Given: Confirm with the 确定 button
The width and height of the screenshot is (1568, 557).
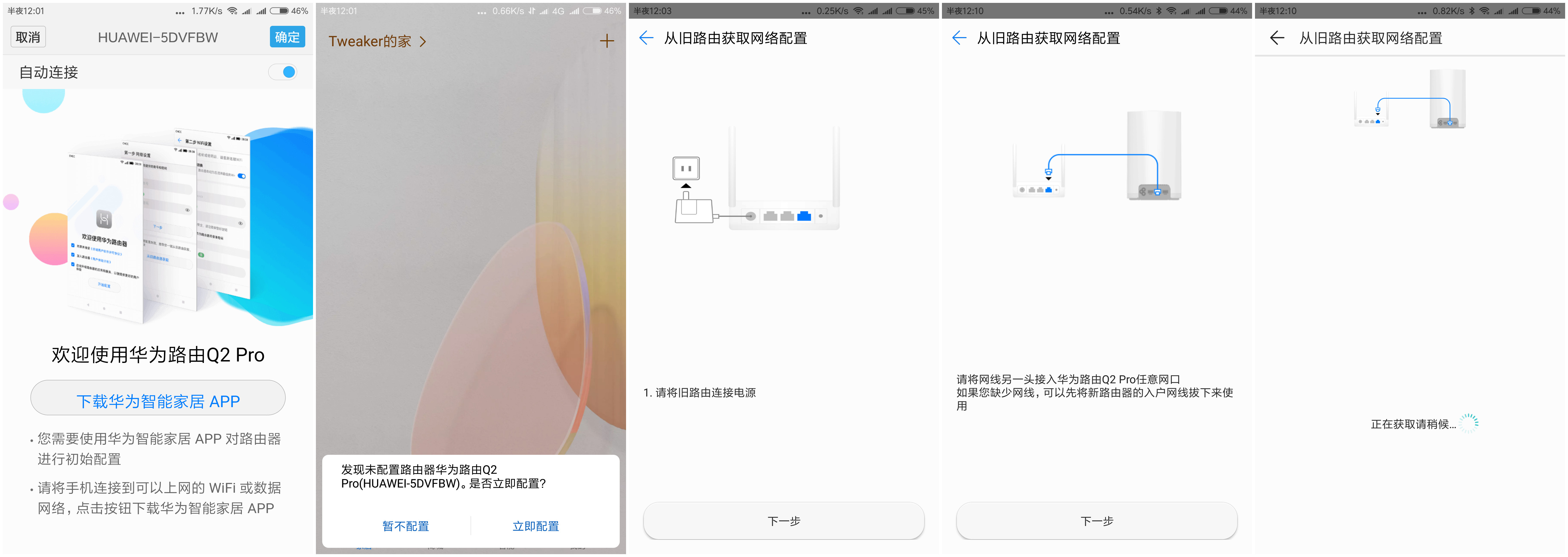Looking at the screenshot, I should (286, 36).
